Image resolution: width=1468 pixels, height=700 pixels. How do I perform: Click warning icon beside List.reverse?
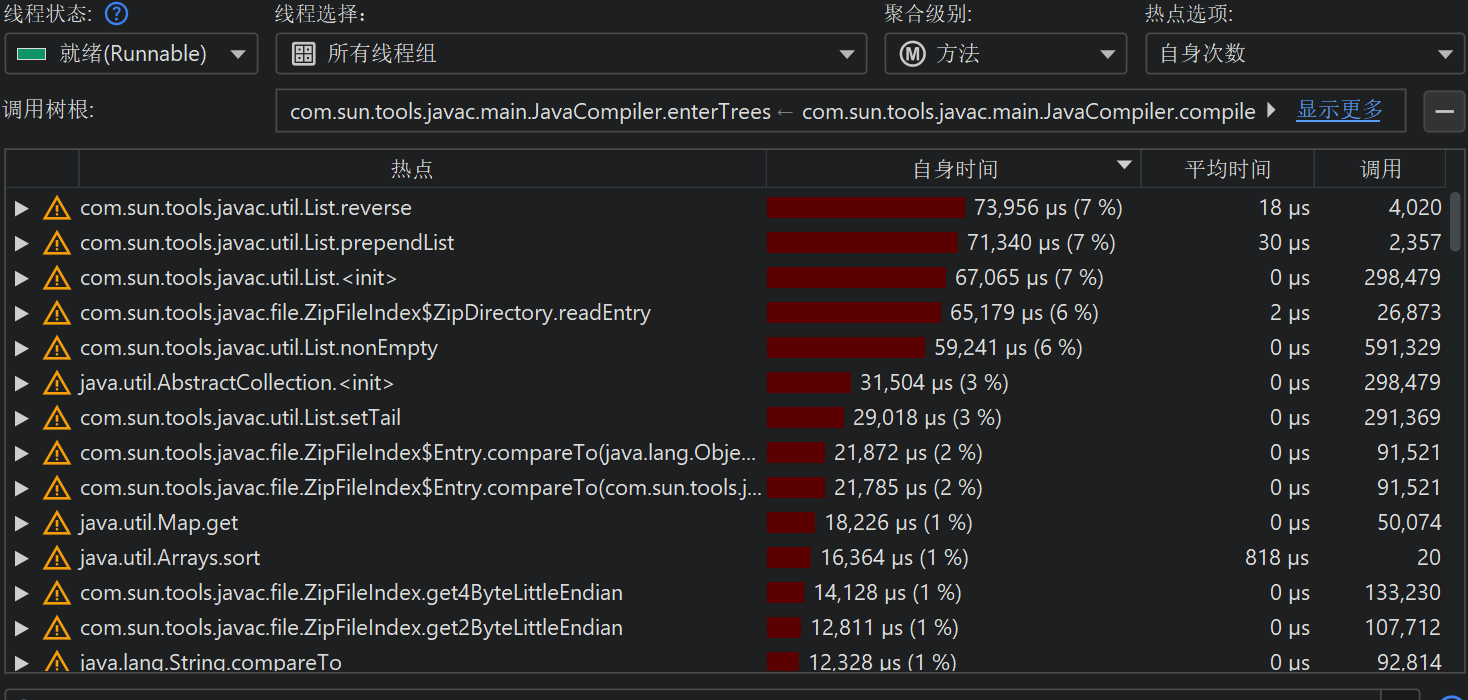[x=56, y=208]
